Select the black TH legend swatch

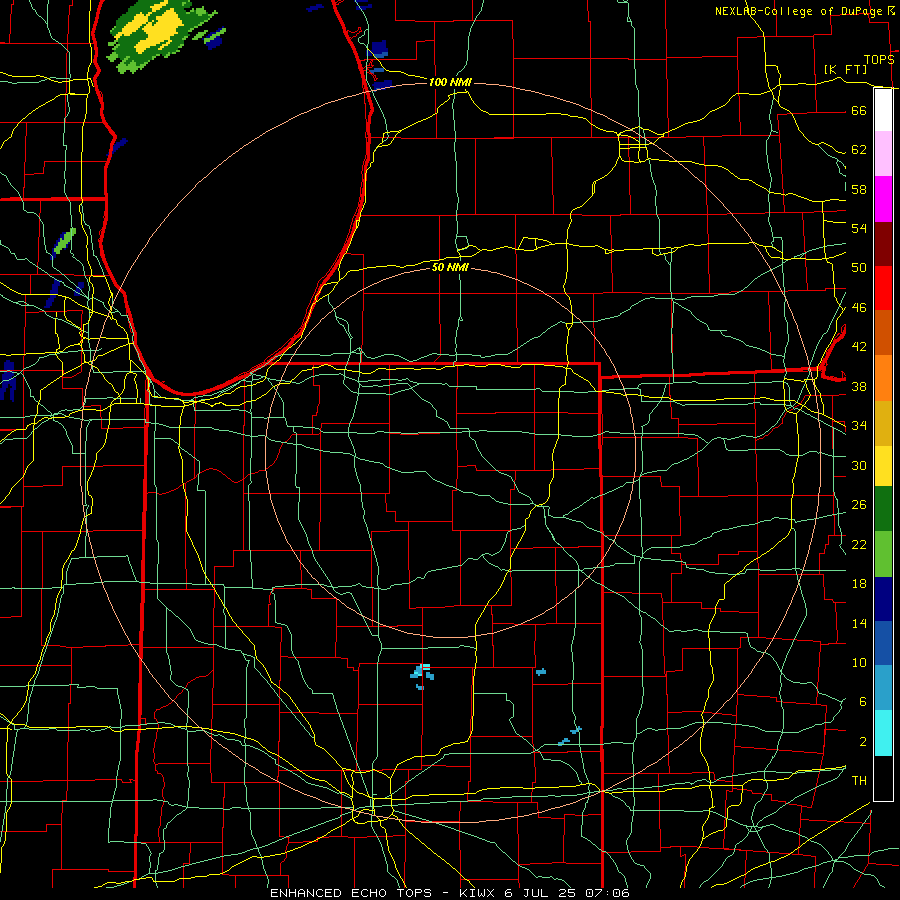pos(883,778)
